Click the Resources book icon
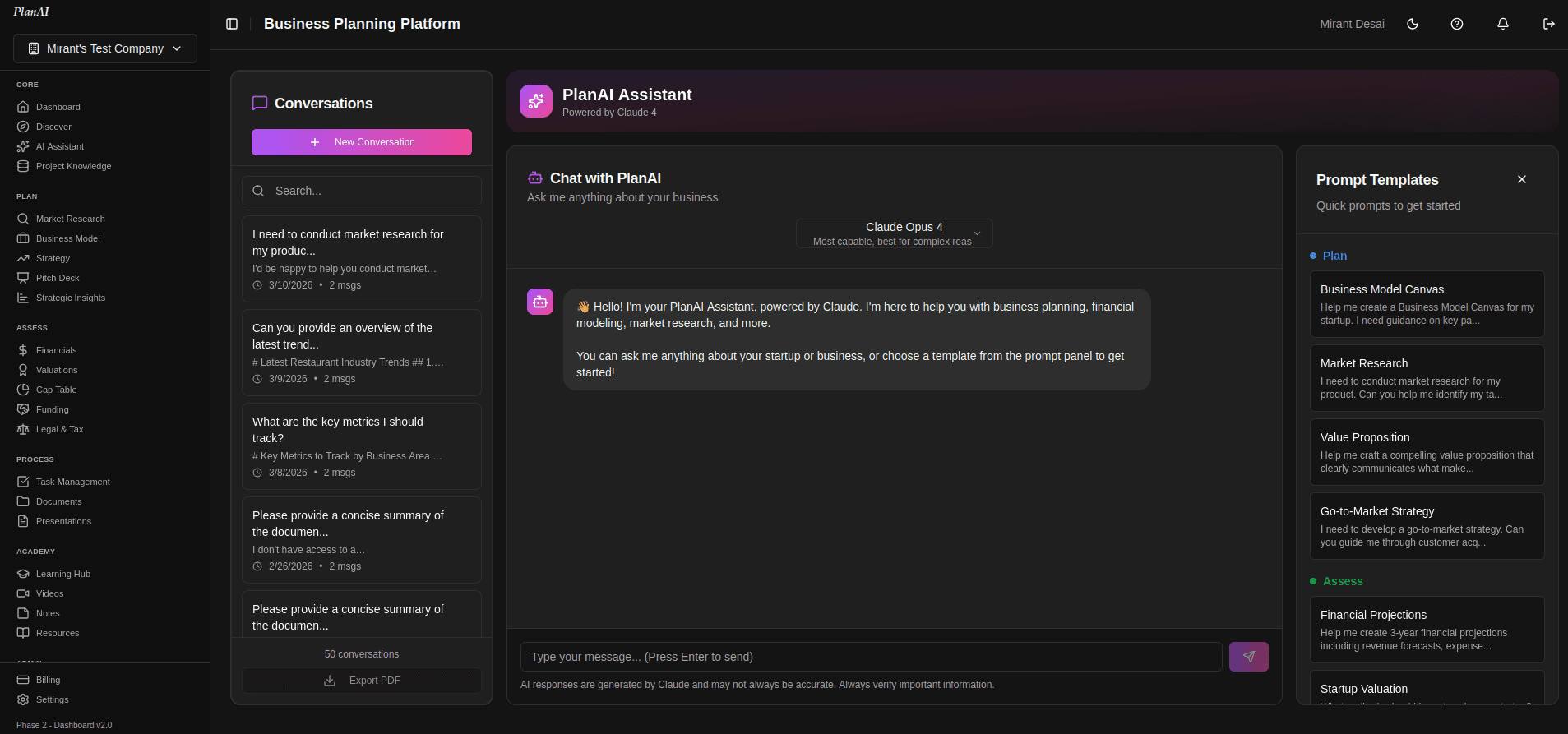The width and height of the screenshot is (1568, 734). point(23,633)
